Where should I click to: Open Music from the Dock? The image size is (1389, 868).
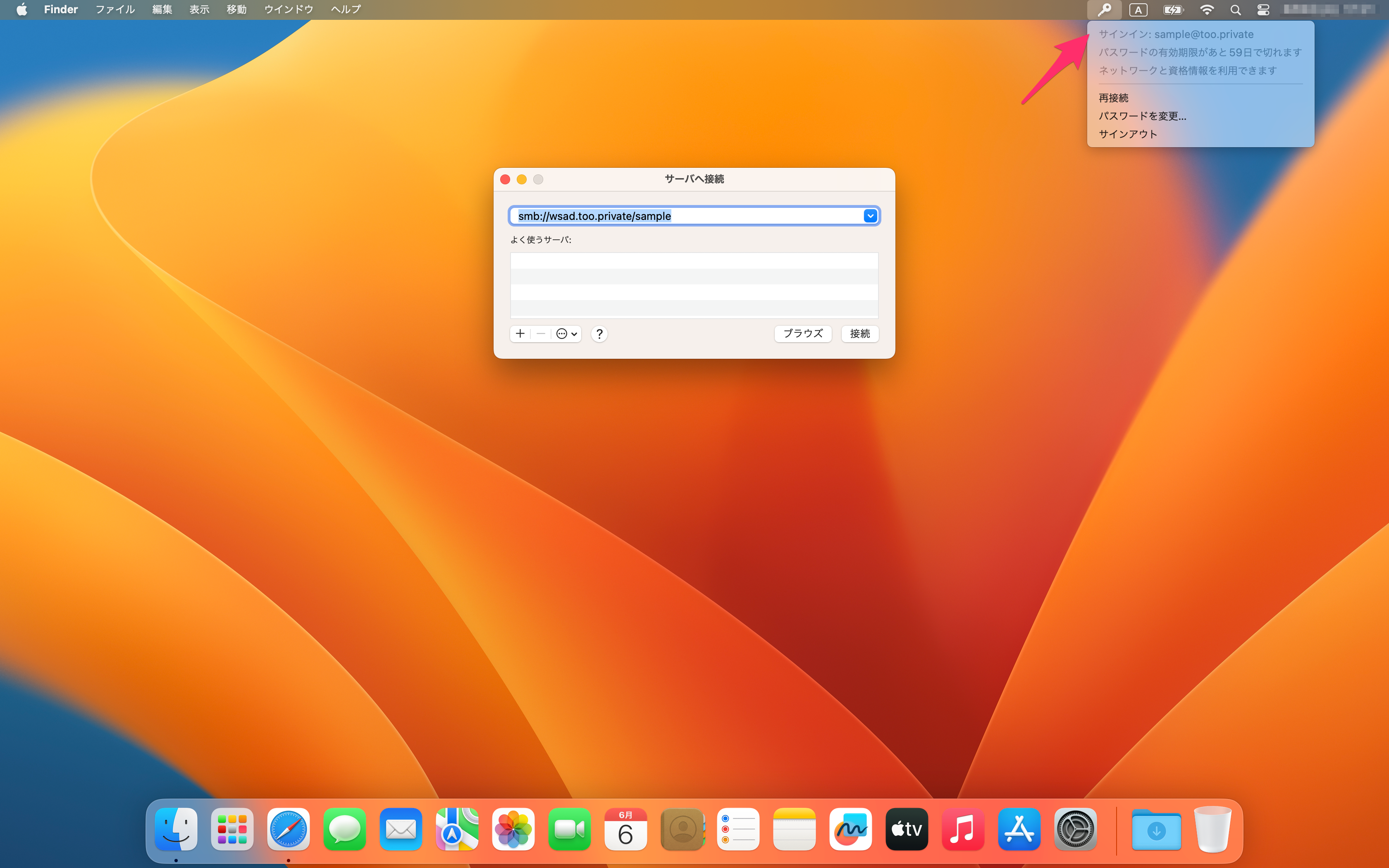[x=964, y=829]
